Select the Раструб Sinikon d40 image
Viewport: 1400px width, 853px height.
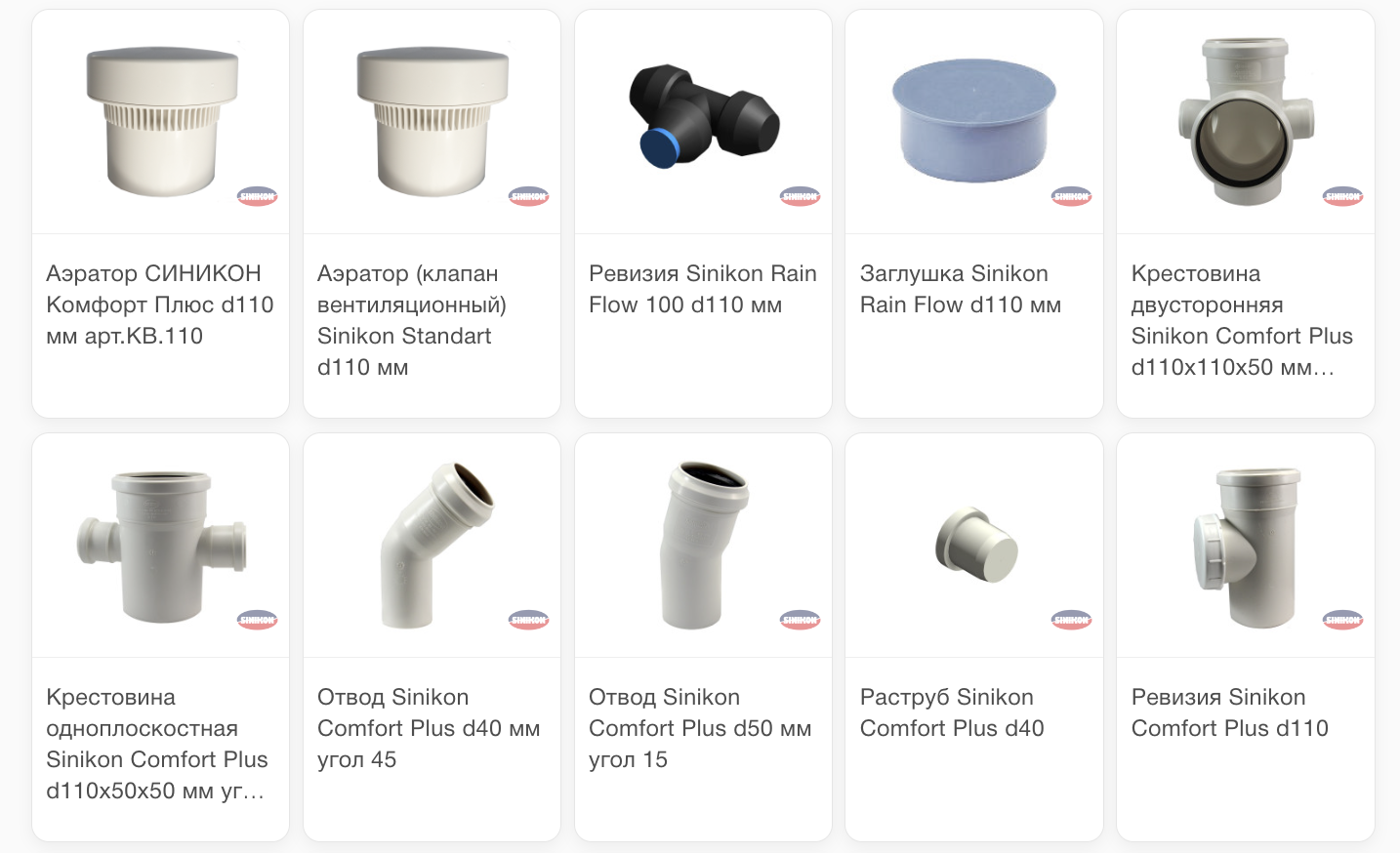pos(974,546)
